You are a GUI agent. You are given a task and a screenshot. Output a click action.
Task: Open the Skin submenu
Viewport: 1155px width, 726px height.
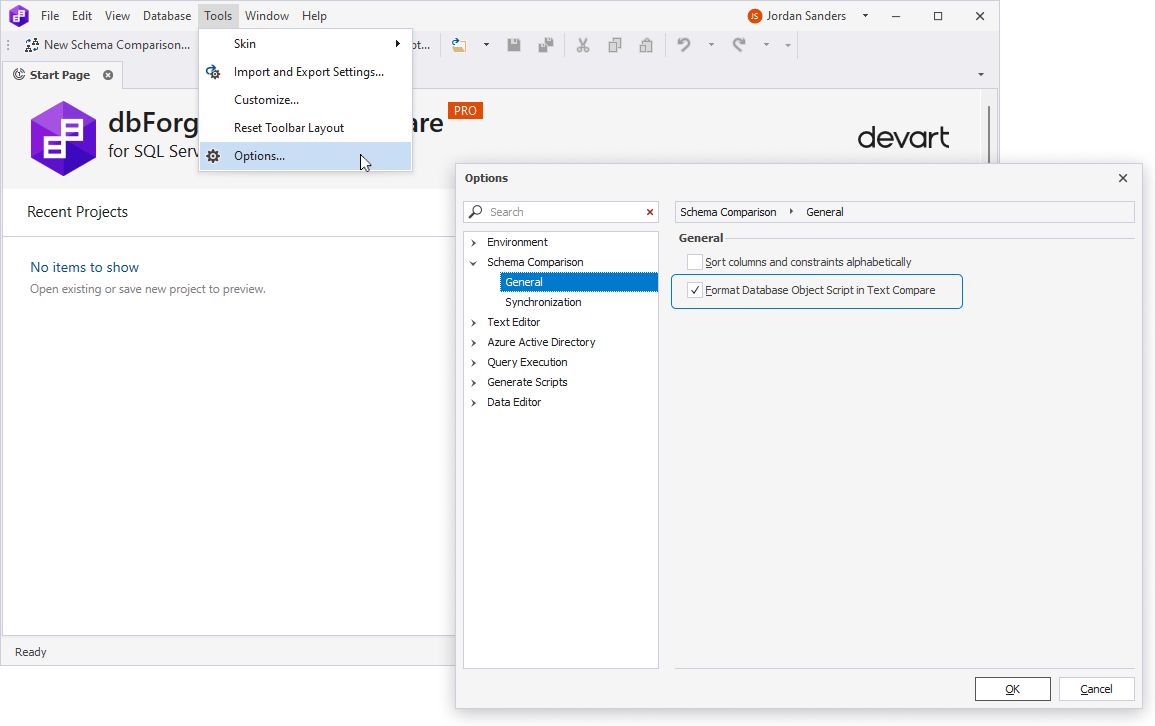point(305,44)
